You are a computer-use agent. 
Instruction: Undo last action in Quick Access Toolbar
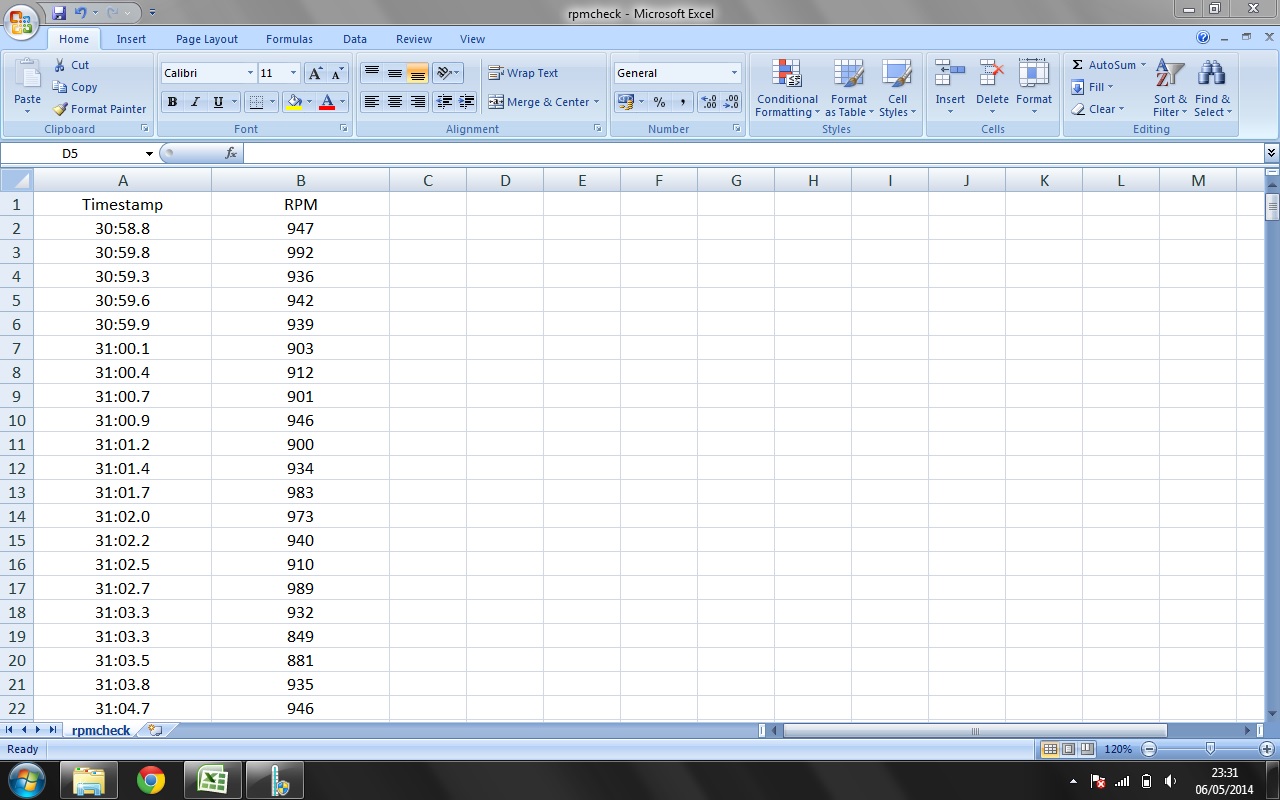(x=80, y=13)
